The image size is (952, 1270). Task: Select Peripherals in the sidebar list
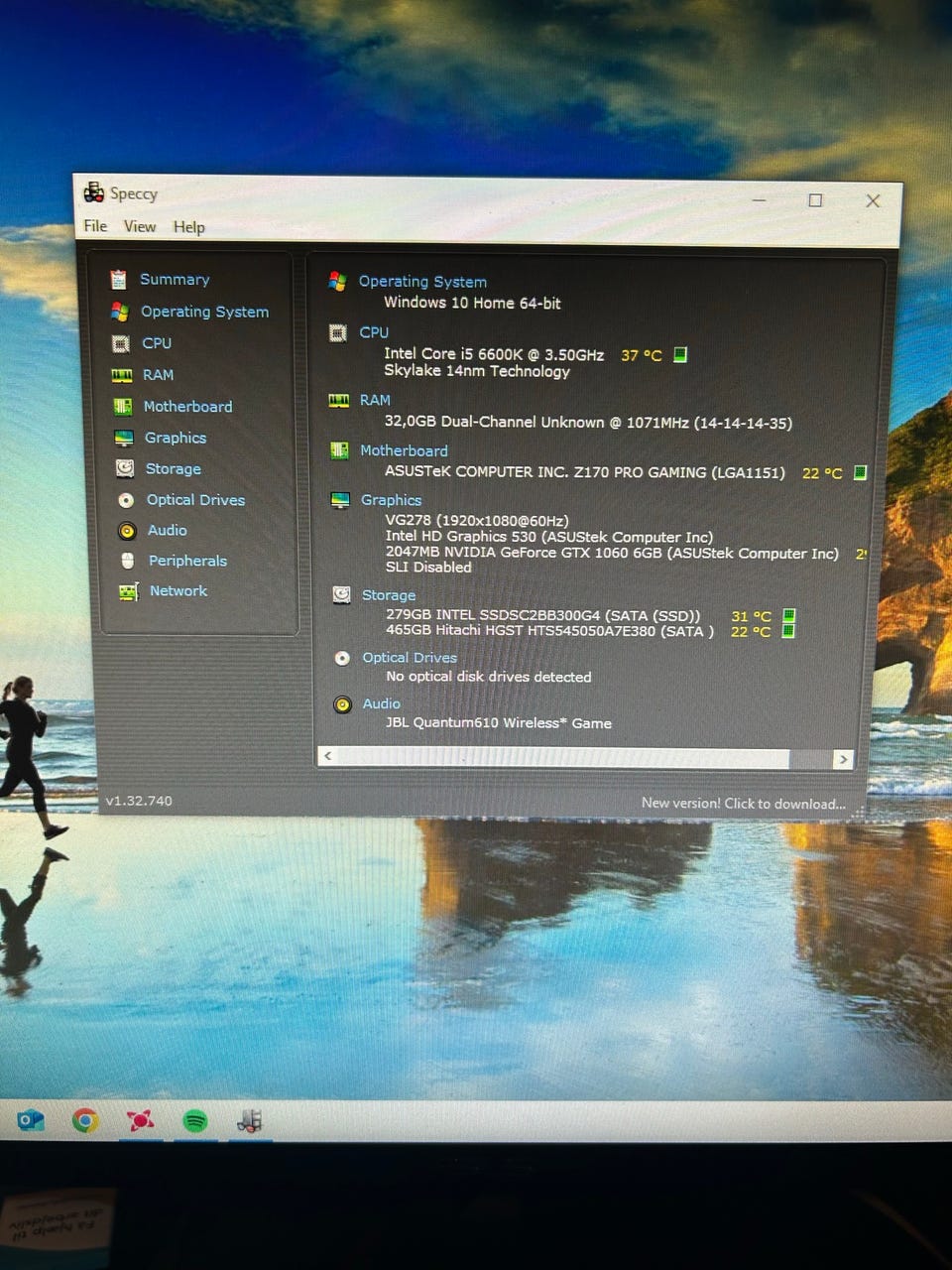point(187,561)
